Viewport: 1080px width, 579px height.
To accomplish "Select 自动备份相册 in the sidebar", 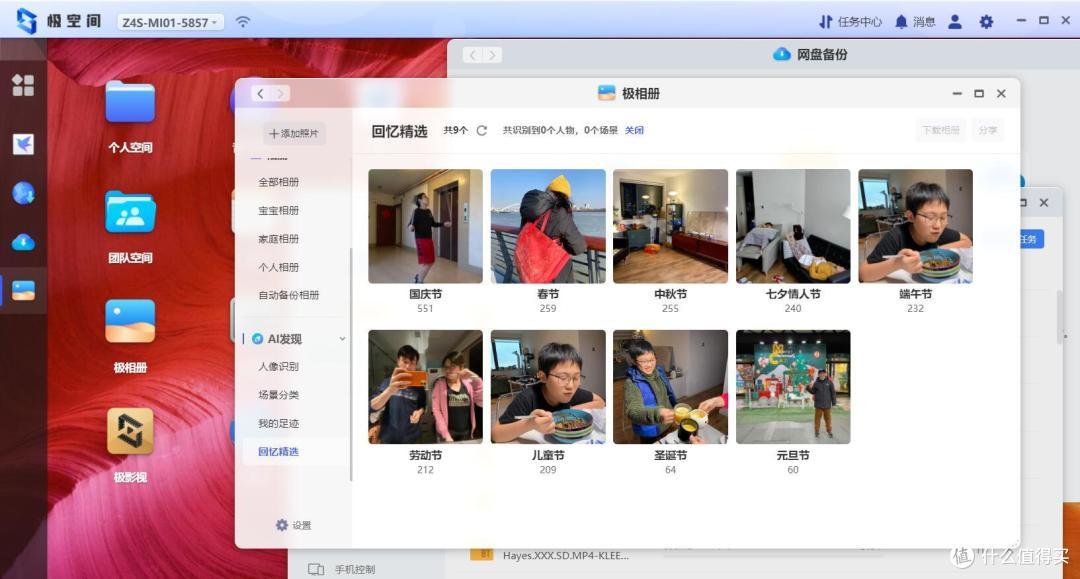I will point(289,295).
